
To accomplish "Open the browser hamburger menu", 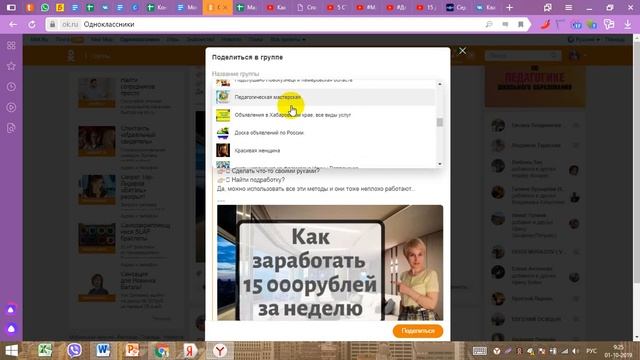I will pos(568,7).
